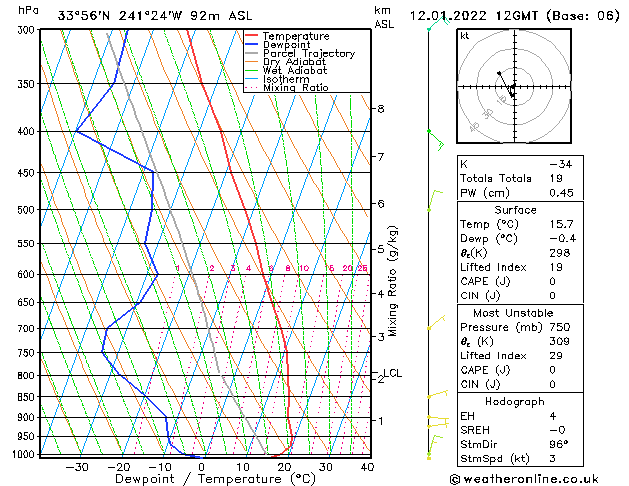The width and height of the screenshot is (629, 486).
Task: Click the 'kt' unit label in hodograph
Action: [x=465, y=36]
